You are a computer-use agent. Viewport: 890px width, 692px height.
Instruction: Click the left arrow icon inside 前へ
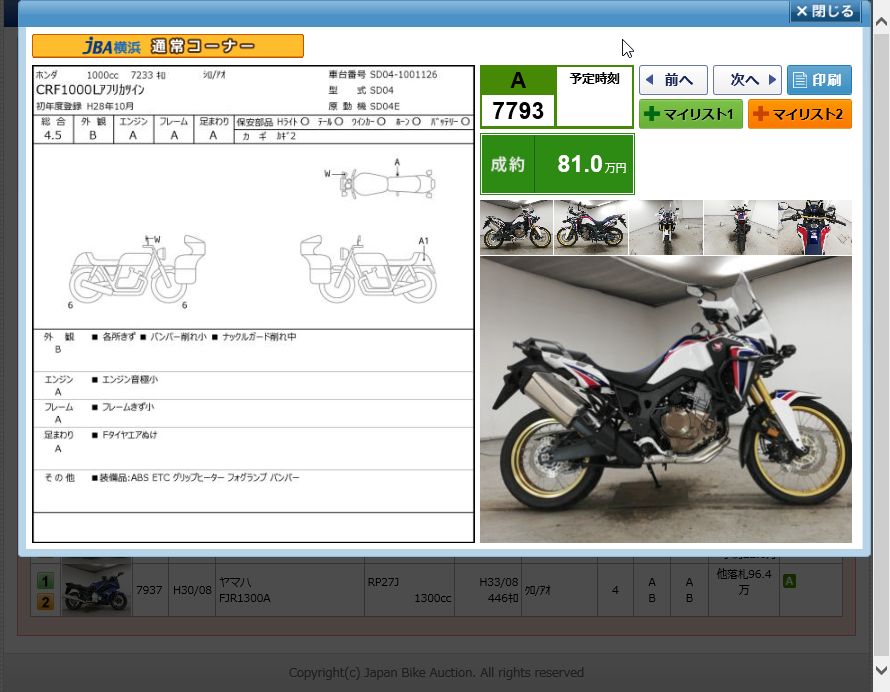pyautogui.click(x=651, y=80)
